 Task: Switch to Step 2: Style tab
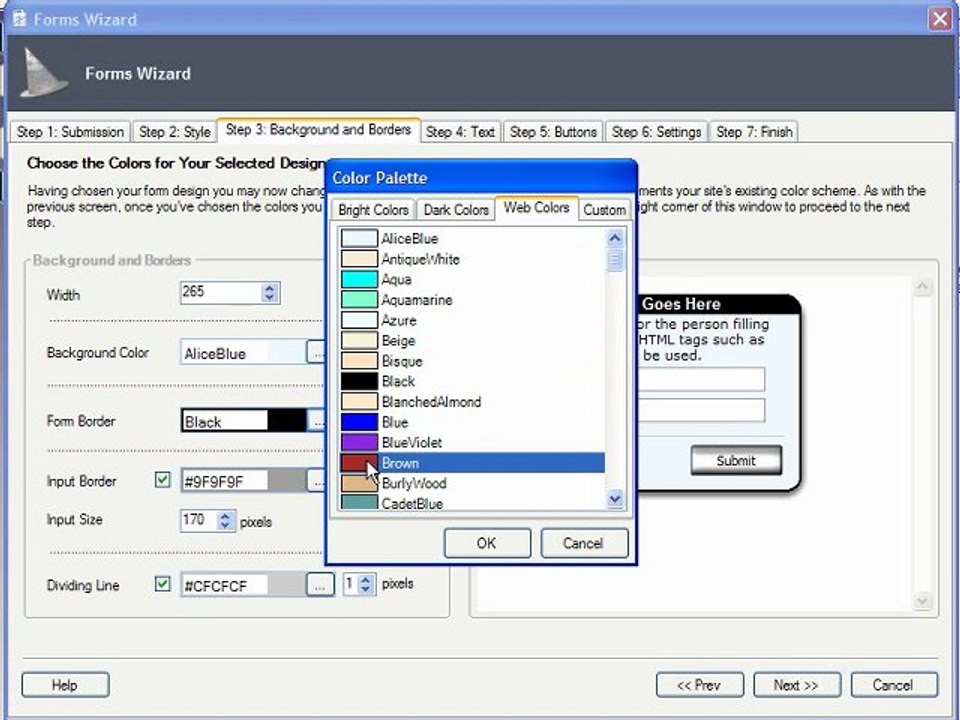tap(174, 132)
